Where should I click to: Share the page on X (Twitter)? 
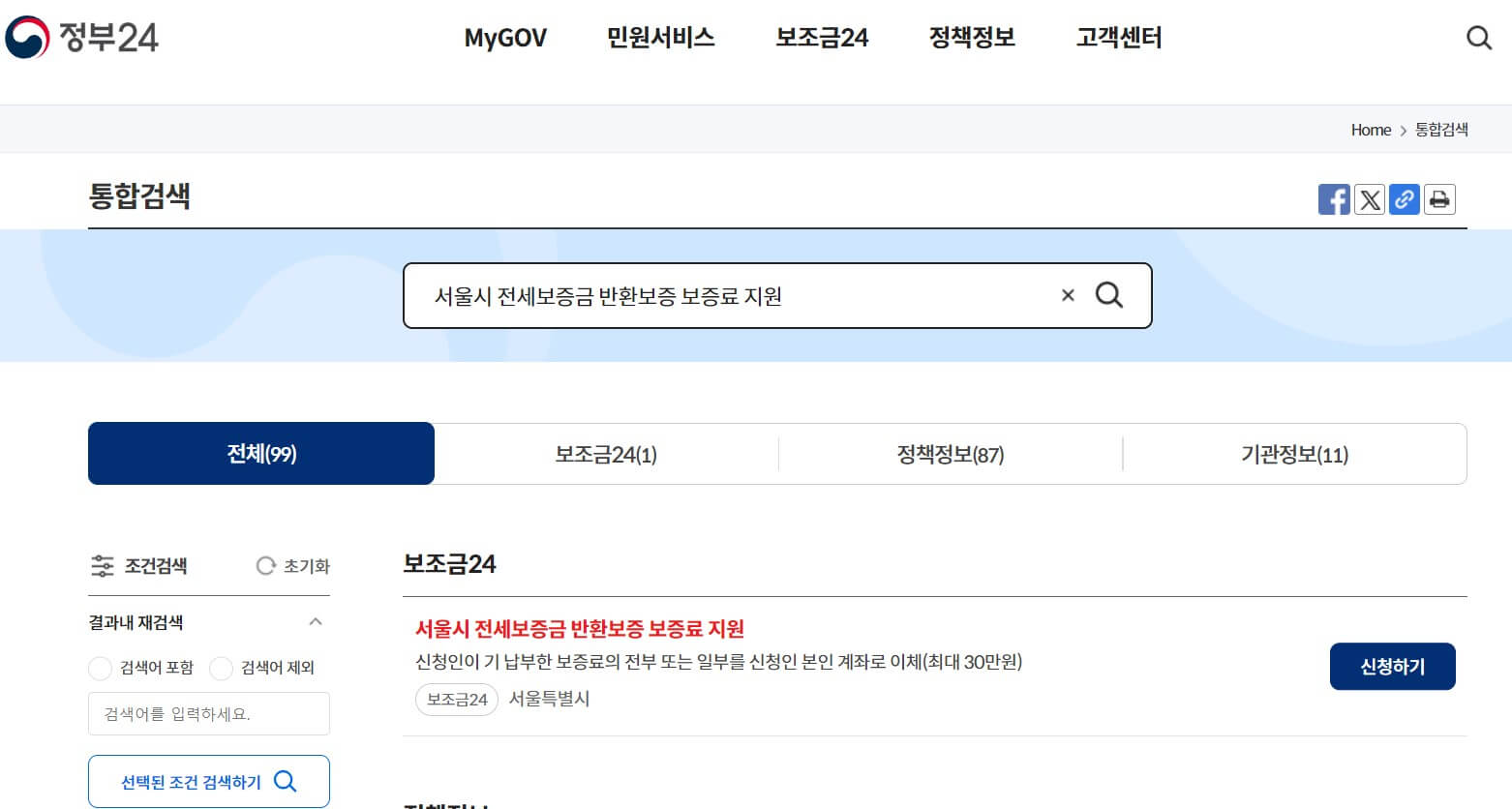coord(1370,199)
